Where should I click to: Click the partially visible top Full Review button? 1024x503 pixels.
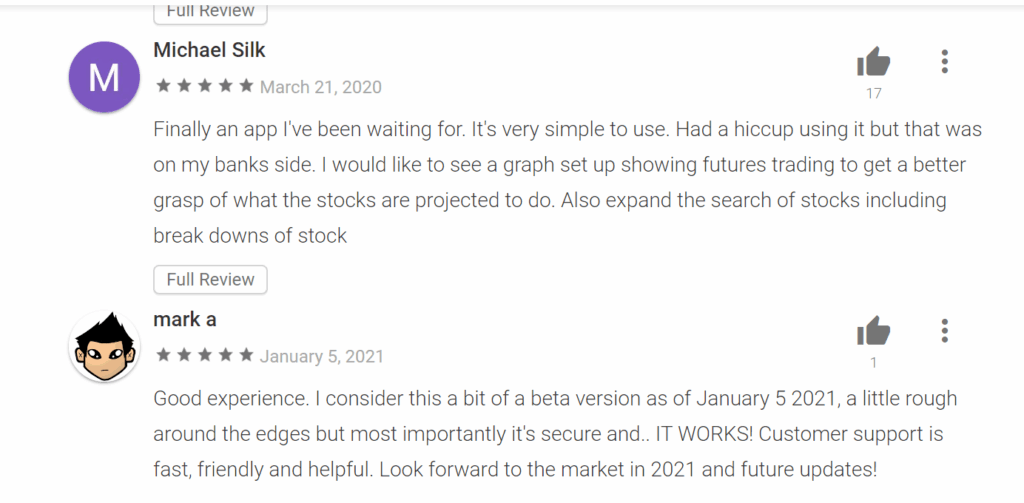[210, 10]
